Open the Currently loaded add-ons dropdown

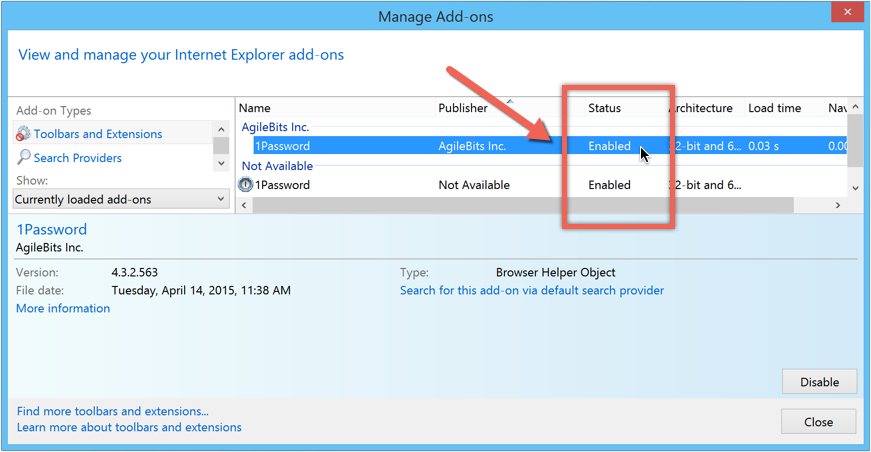[121, 199]
